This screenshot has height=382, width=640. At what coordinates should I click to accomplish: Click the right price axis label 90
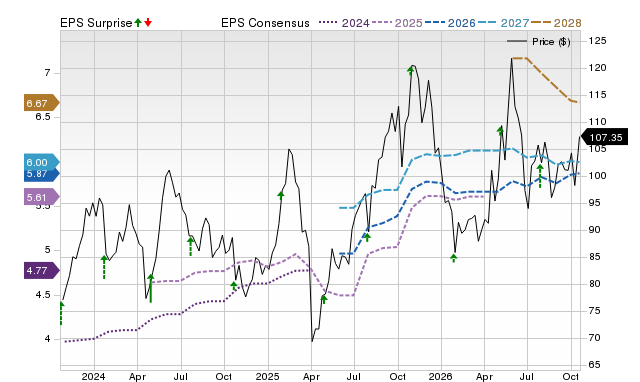coord(595,230)
